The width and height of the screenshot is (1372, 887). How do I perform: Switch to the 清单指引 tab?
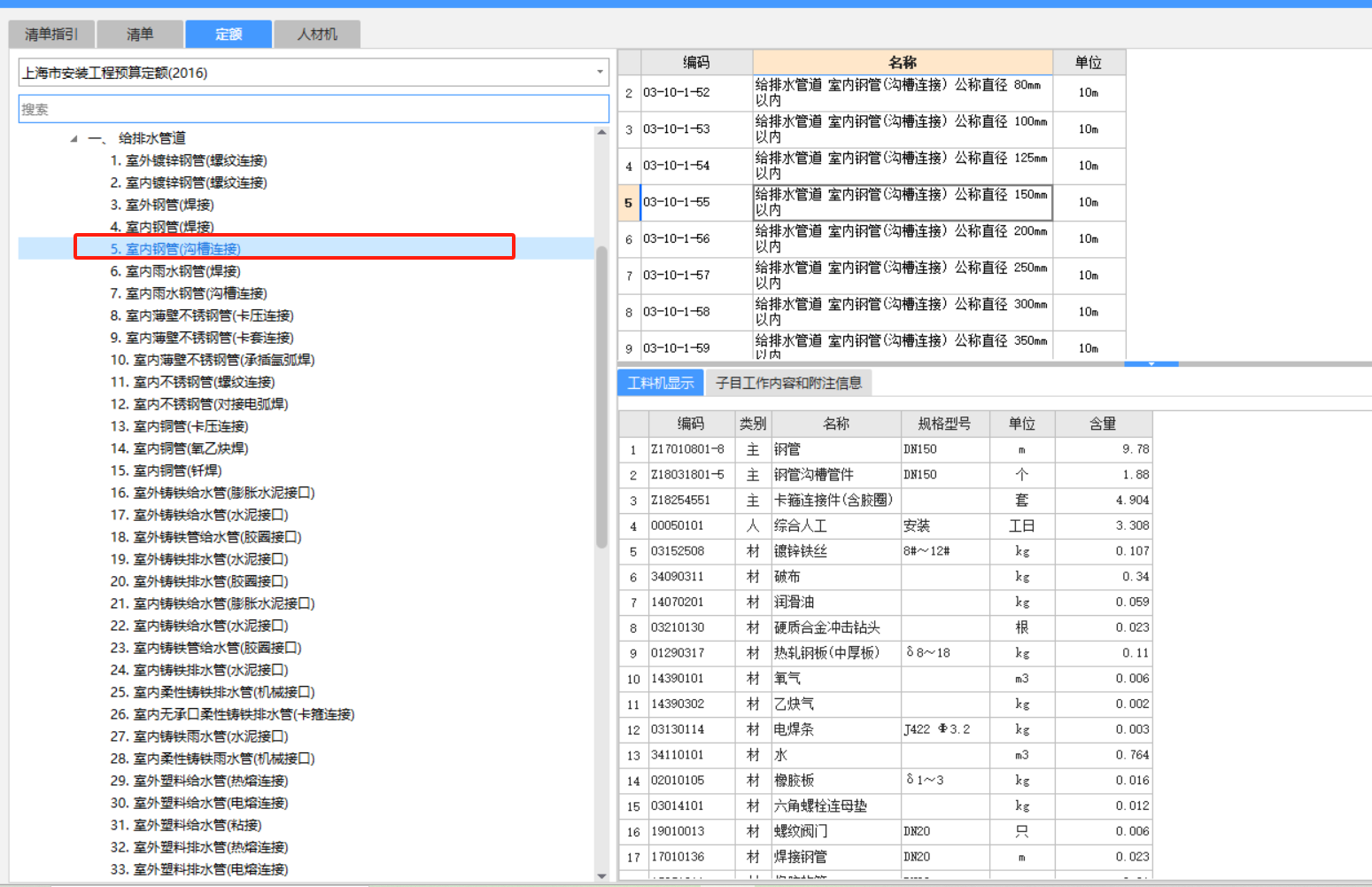(51, 35)
